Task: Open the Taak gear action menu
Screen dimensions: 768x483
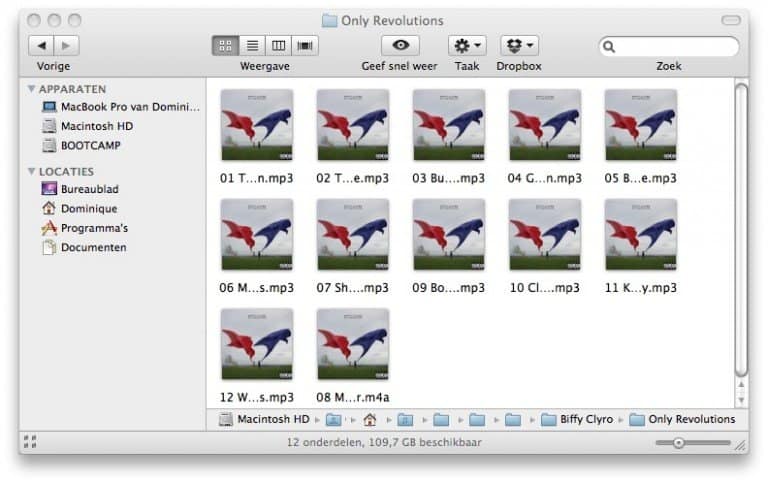Action: 467,46
